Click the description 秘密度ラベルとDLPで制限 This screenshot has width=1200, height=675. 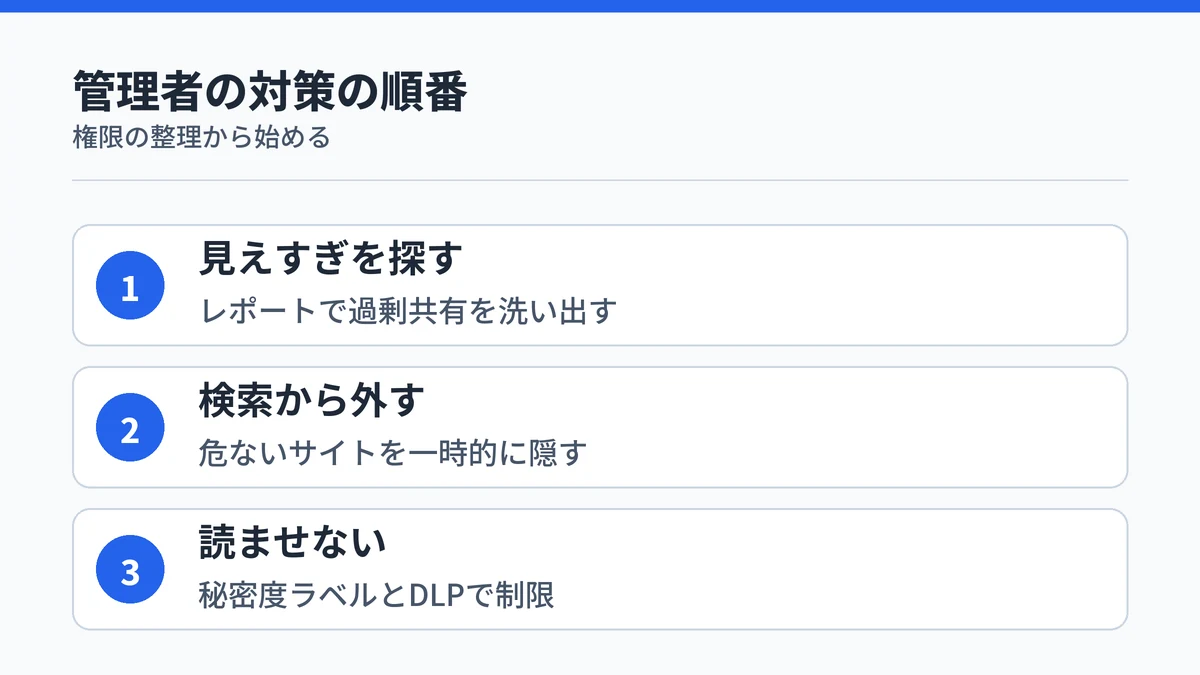(376, 596)
